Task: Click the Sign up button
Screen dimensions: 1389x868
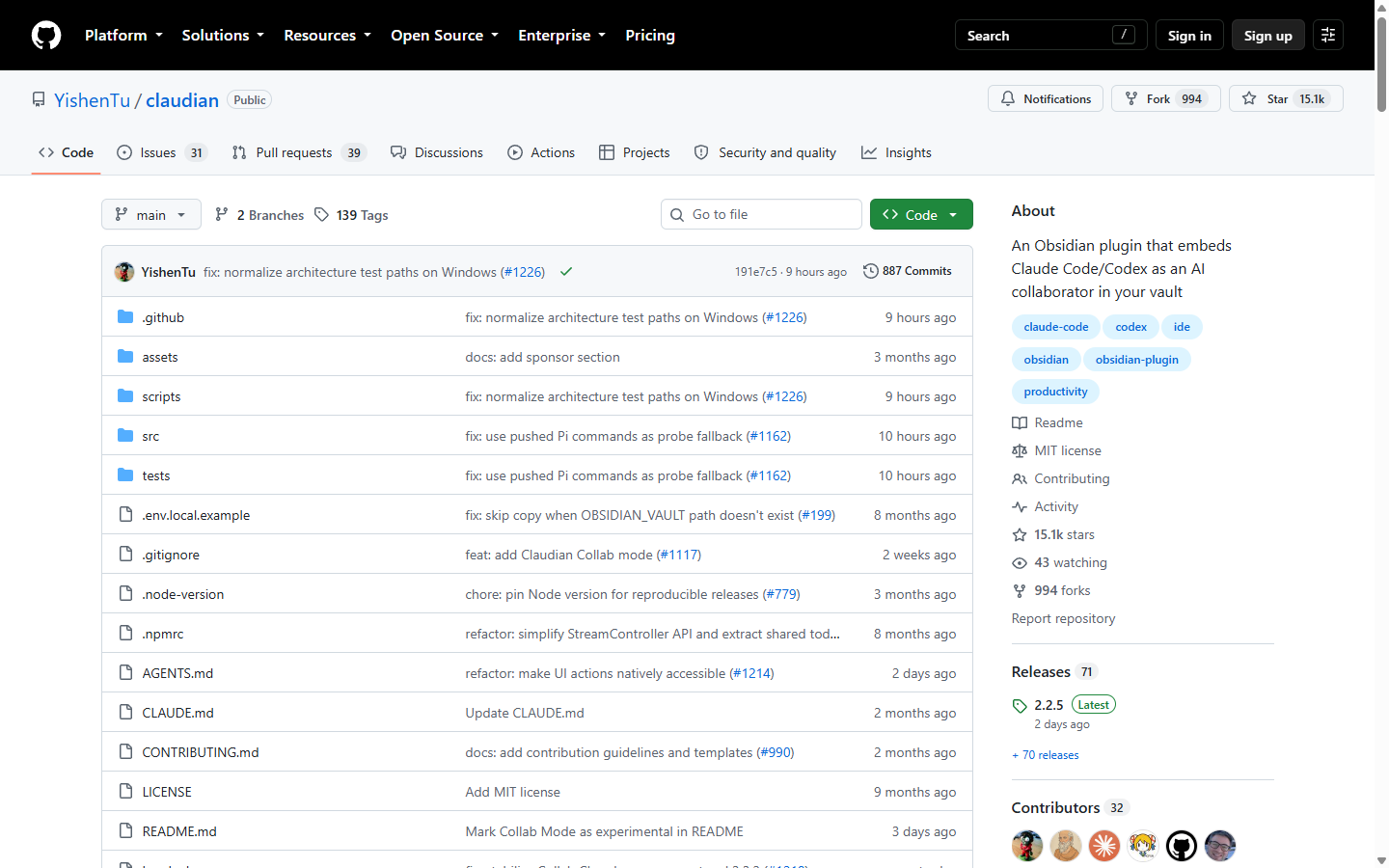Action: [1267, 35]
